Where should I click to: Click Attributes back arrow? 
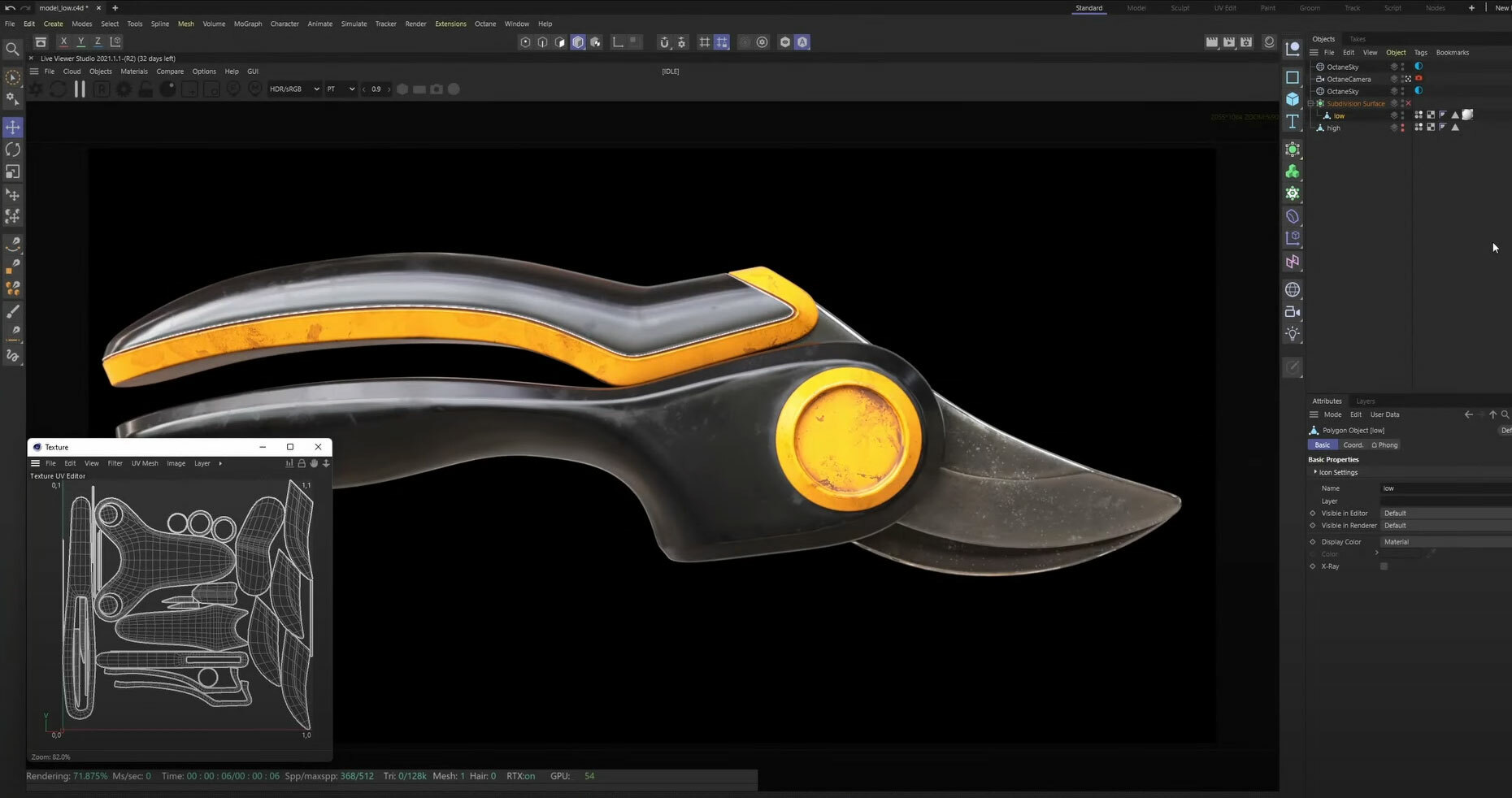click(x=1468, y=414)
